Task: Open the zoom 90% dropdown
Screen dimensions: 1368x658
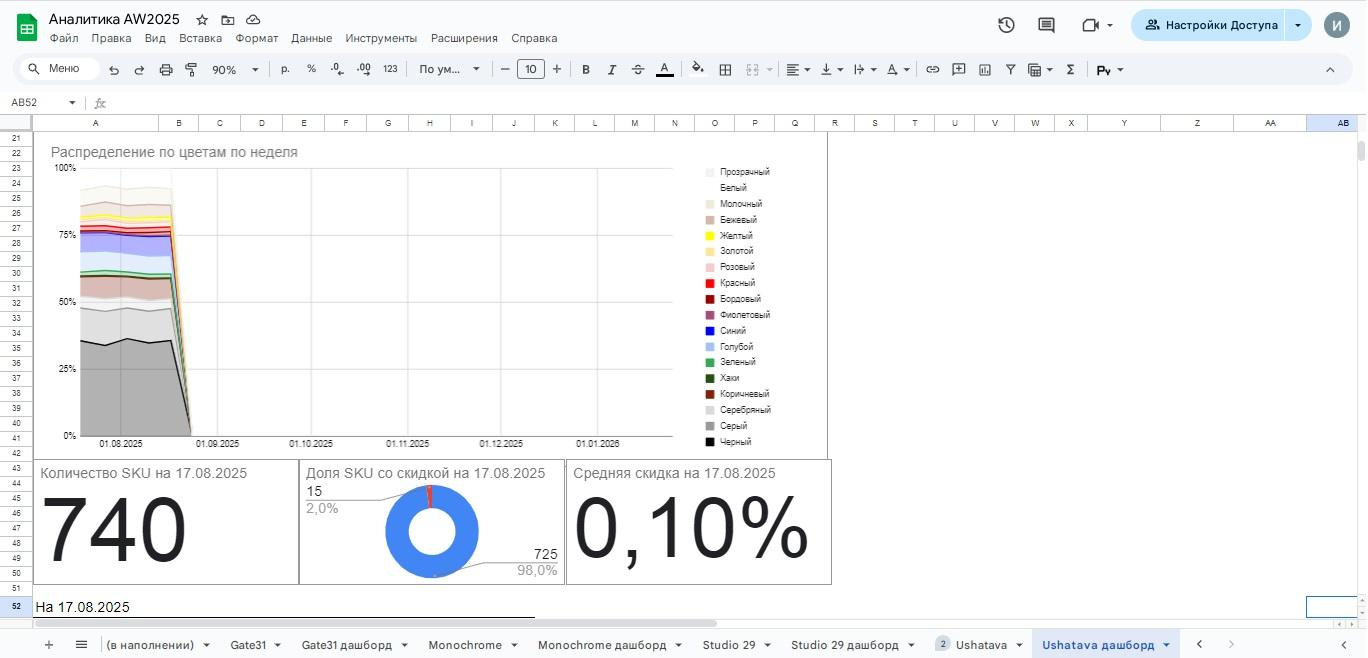Action: (x=235, y=69)
